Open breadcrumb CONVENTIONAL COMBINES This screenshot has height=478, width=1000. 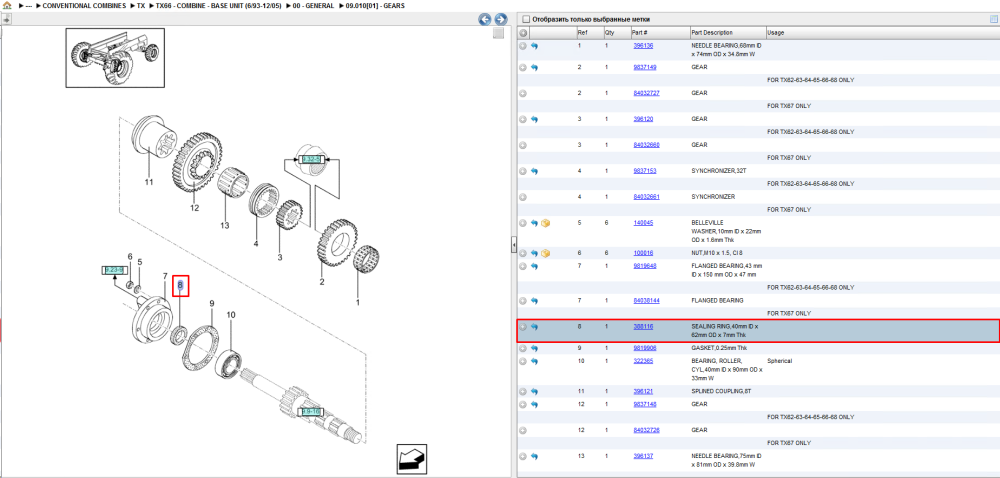coord(84,6)
